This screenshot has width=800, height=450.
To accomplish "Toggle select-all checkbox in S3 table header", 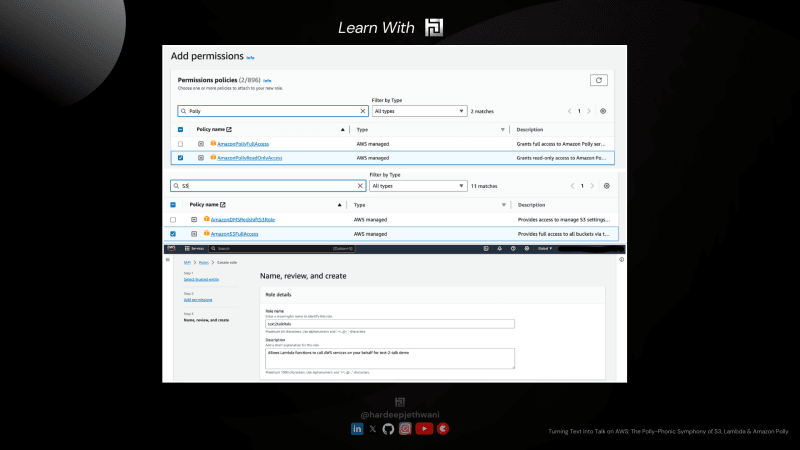I will (x=173, y=205).
